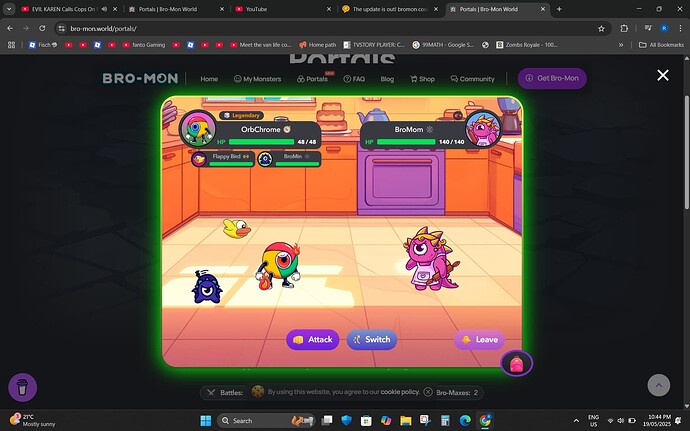Click the Attack button in battle
The image size is (690, 431).
312,339
